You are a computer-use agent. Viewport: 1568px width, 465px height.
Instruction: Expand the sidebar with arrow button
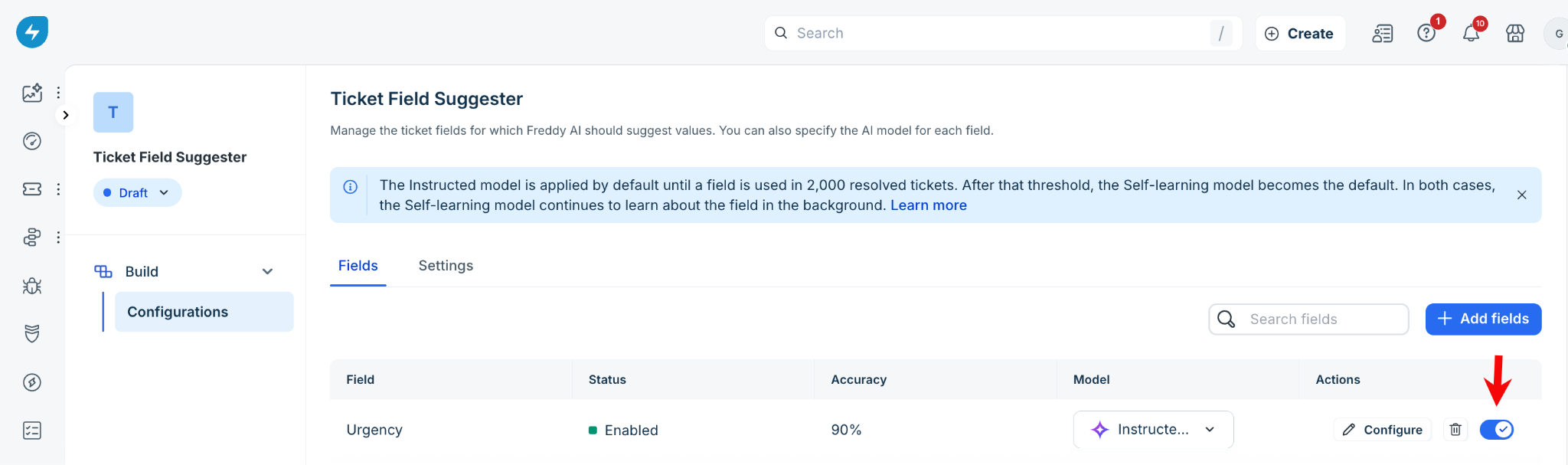pos(66,115)
